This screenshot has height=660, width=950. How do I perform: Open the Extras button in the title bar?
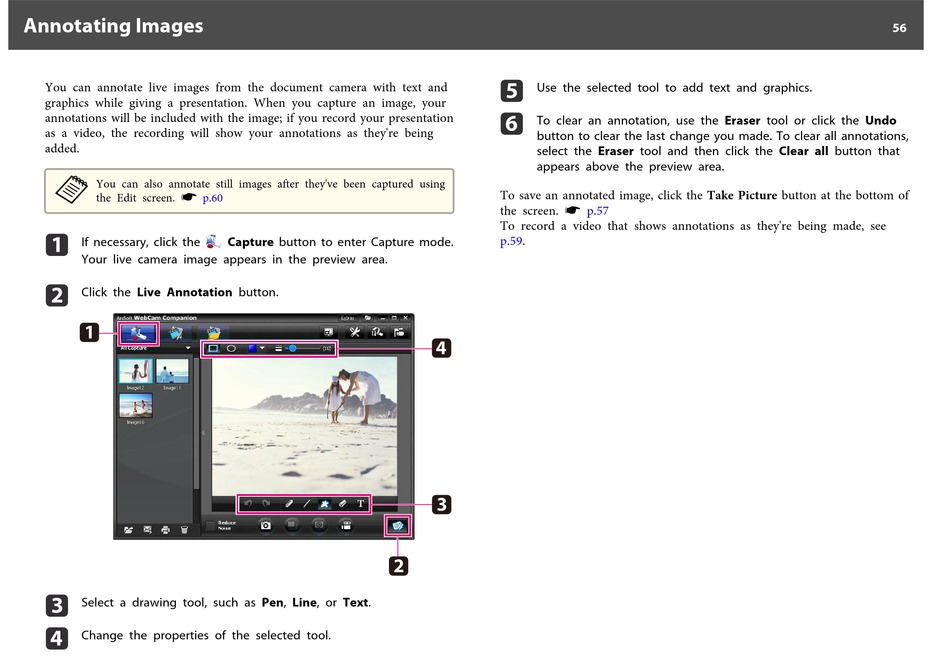[347, 318]
